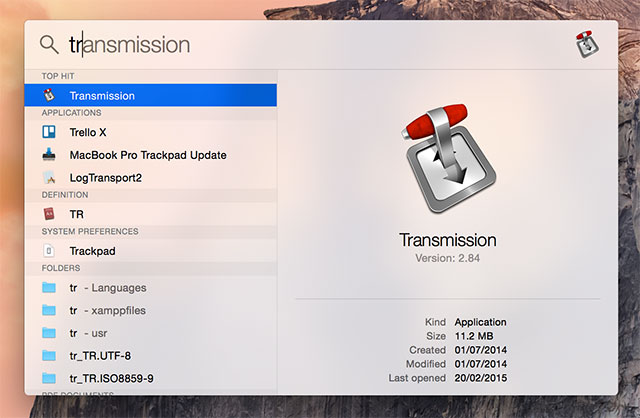Image resolution: width=640 pixels, height=418 pixels.
Task: Click the DEFINITION section header
Action: point(65,195)
